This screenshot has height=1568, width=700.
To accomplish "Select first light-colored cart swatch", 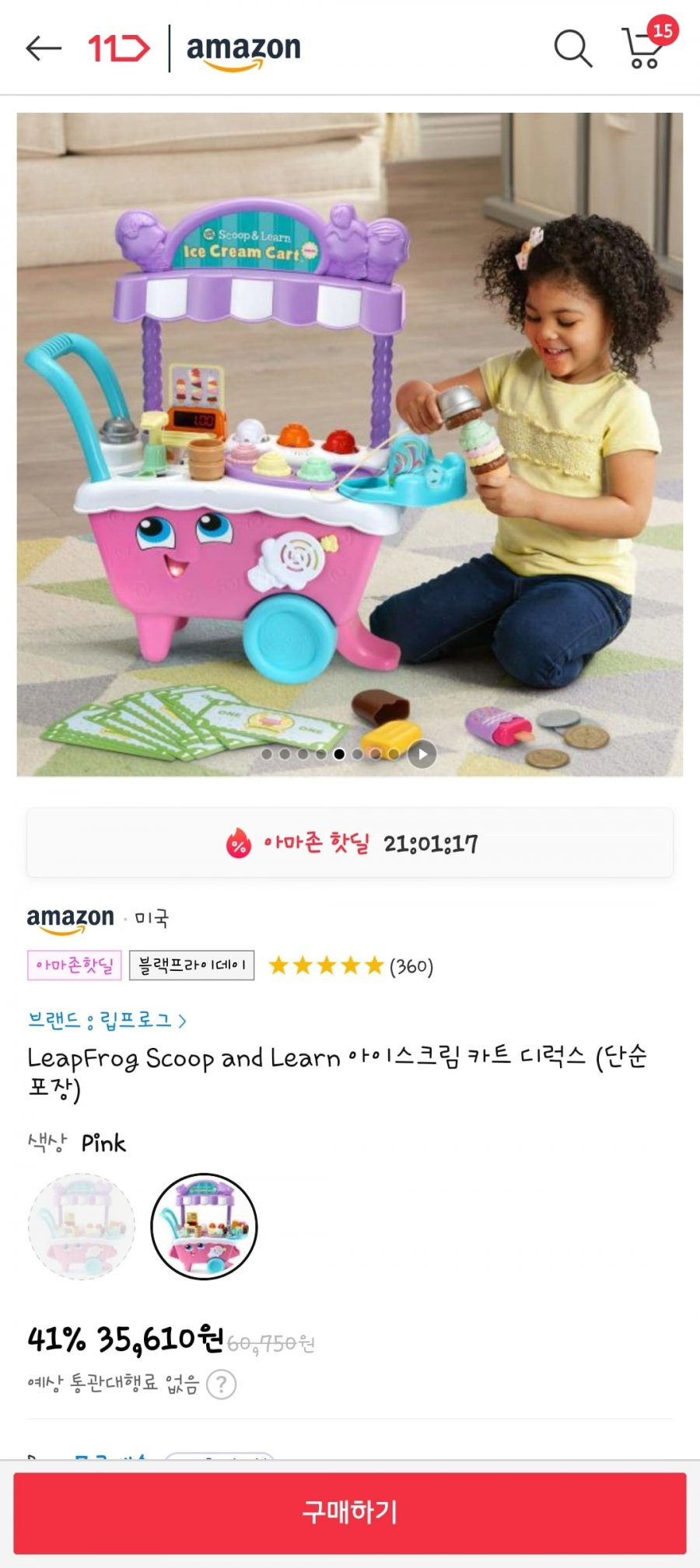I will [x=82, y=1226].
